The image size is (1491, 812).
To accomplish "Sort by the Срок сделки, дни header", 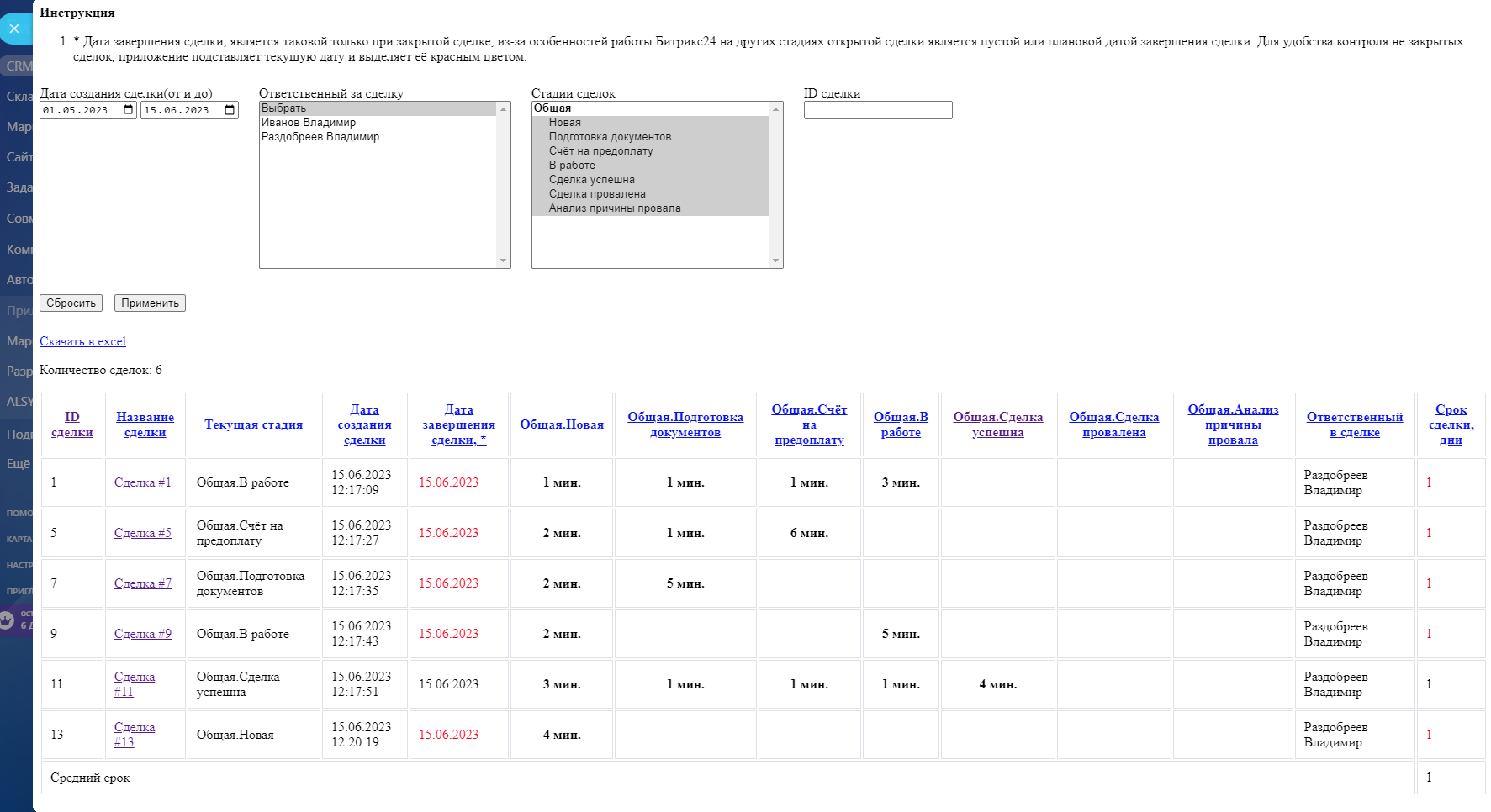I will click(x=1451, y=424).
